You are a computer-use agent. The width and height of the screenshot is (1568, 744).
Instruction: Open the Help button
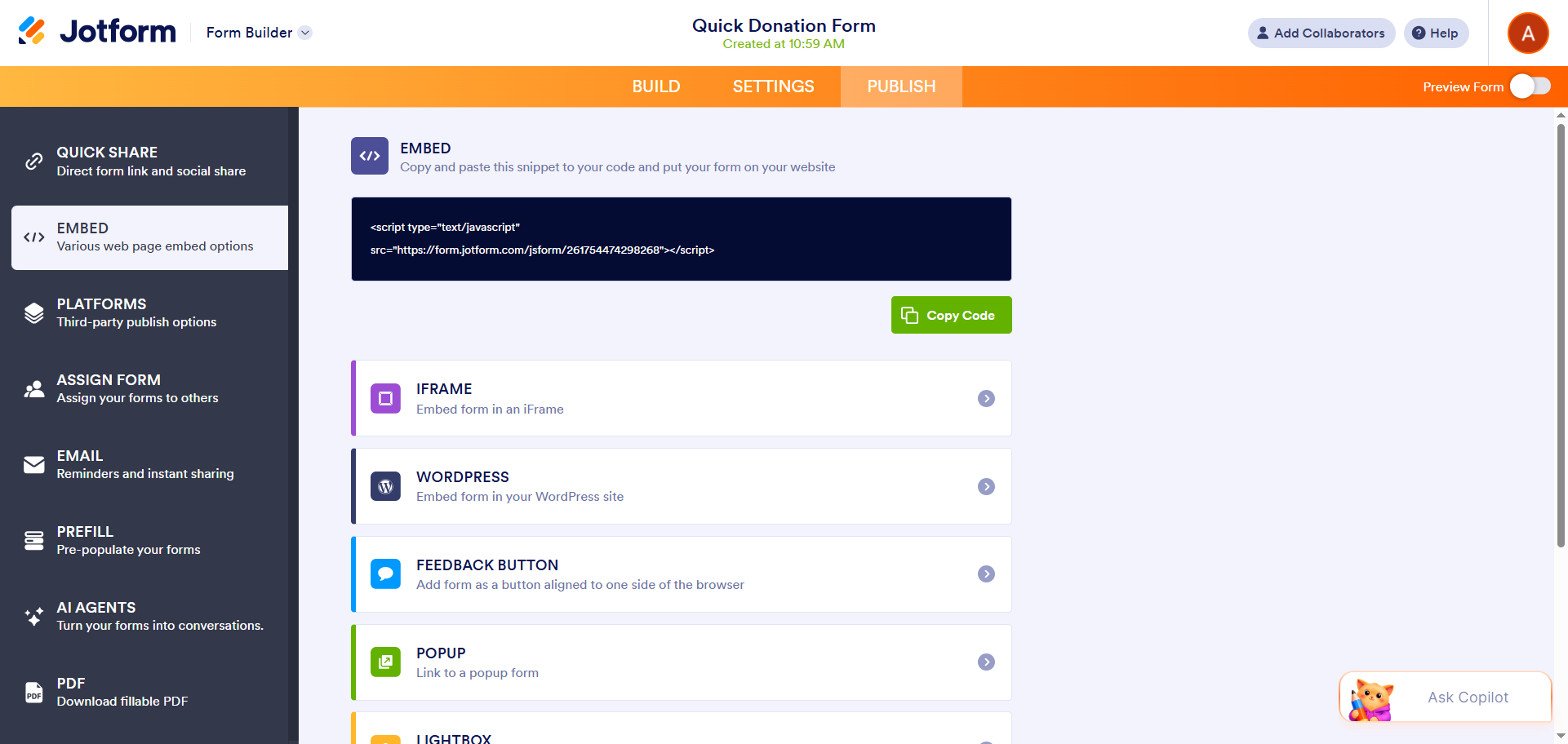point(1436,33)
